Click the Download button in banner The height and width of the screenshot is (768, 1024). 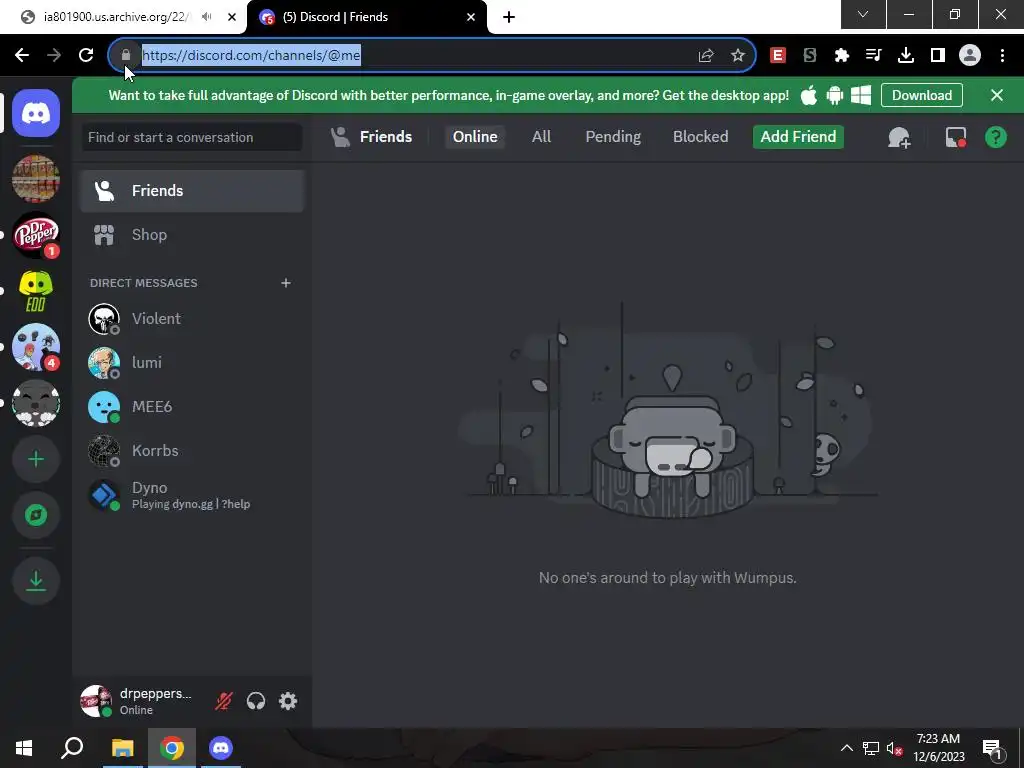(x=921, y=95)
